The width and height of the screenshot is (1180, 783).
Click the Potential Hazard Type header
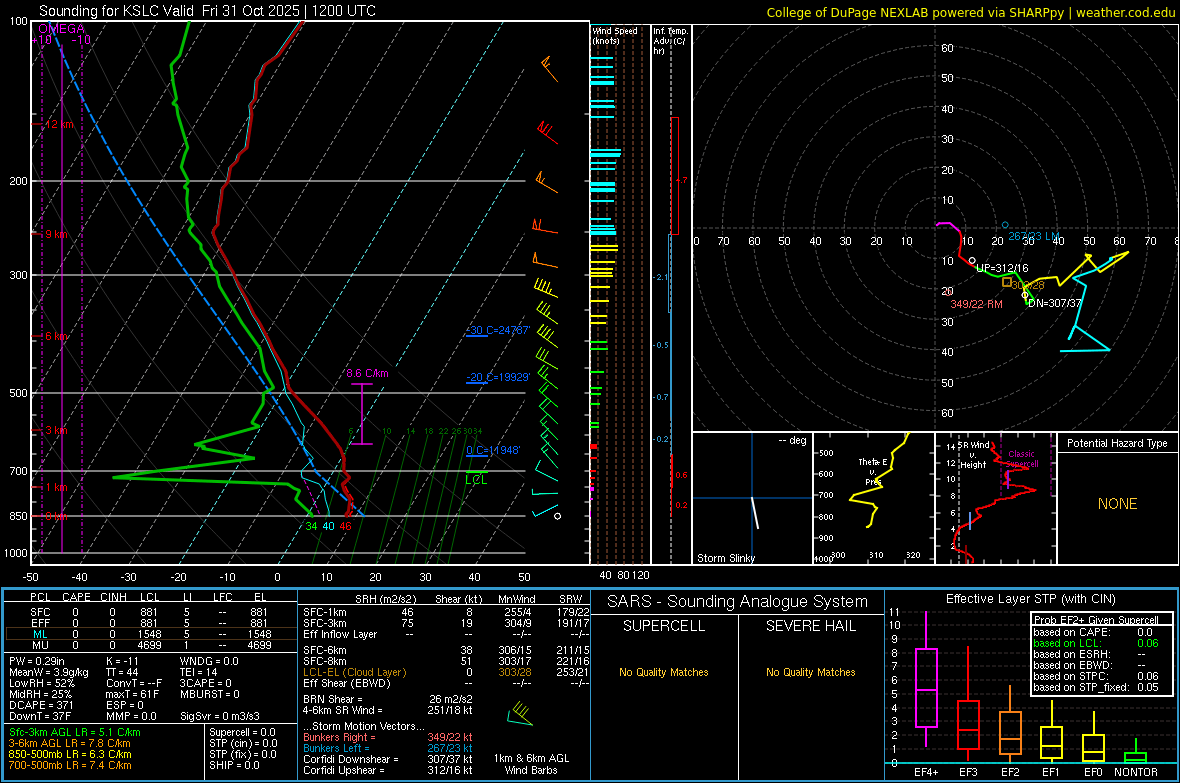pos(1117,443)
